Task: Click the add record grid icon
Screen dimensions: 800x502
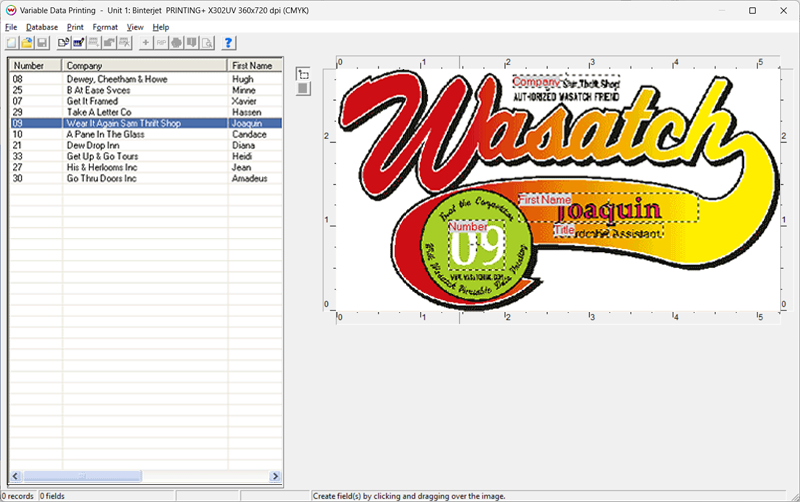Action: 94,43
